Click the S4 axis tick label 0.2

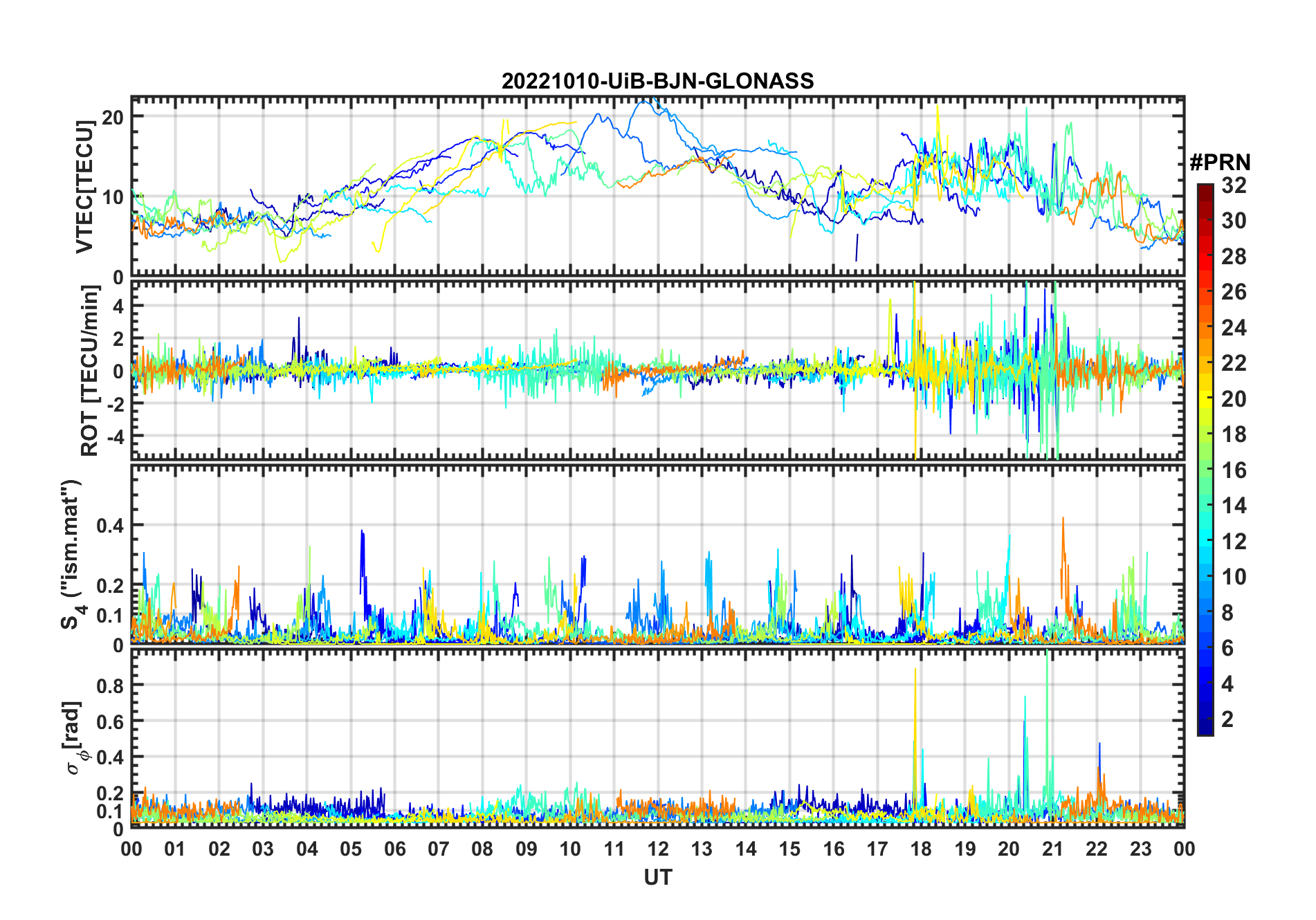111,586
